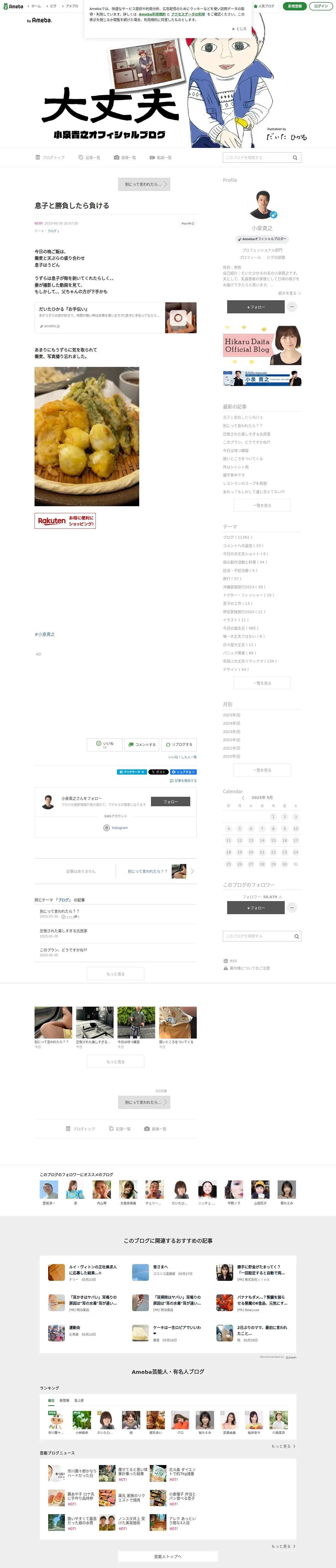Open 記事一覧 tab below header banner
The height and width of the screenshot is (1568, 336).
[90, 158]
